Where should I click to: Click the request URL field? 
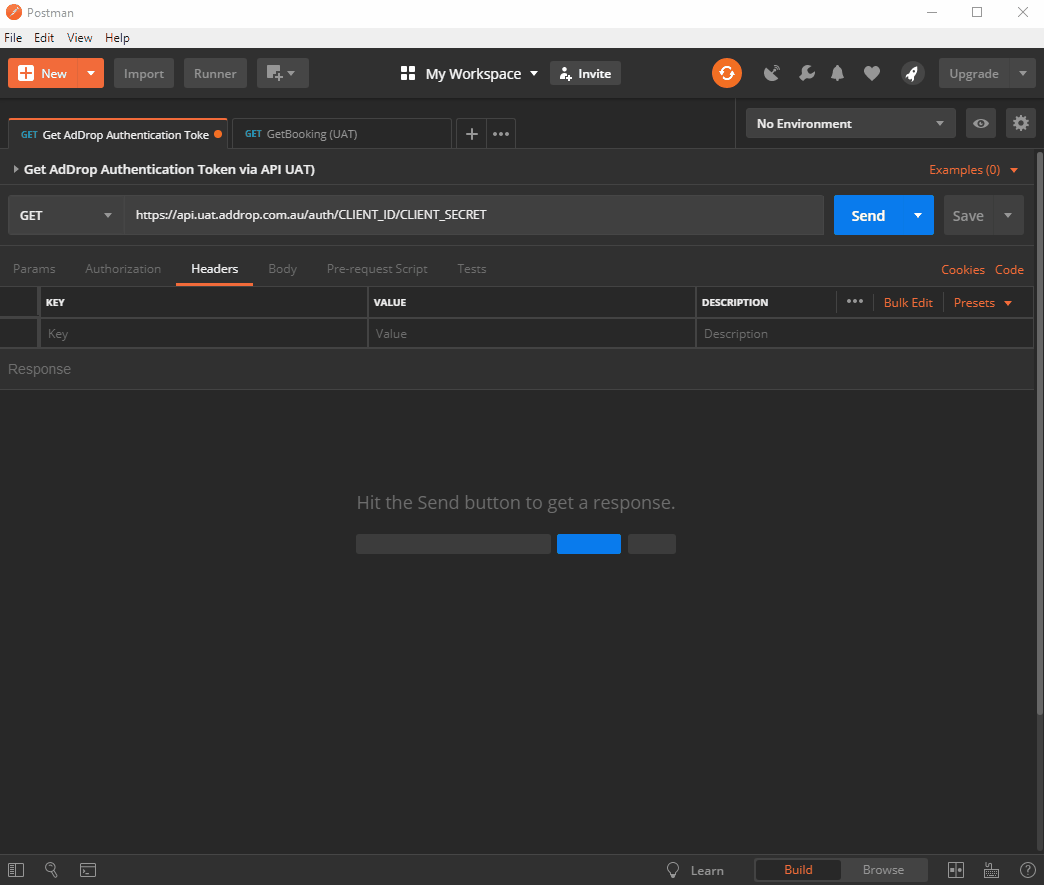click(474, 215)
